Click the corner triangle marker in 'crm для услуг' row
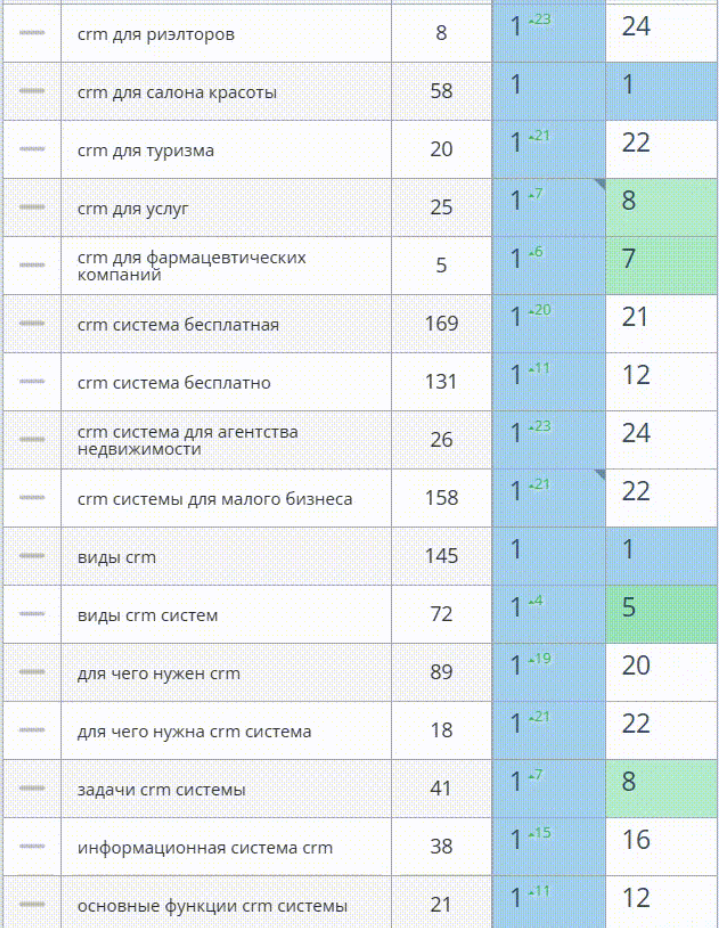Image resolution: width=719 pixels, height=928 pixels. point(600,184)
